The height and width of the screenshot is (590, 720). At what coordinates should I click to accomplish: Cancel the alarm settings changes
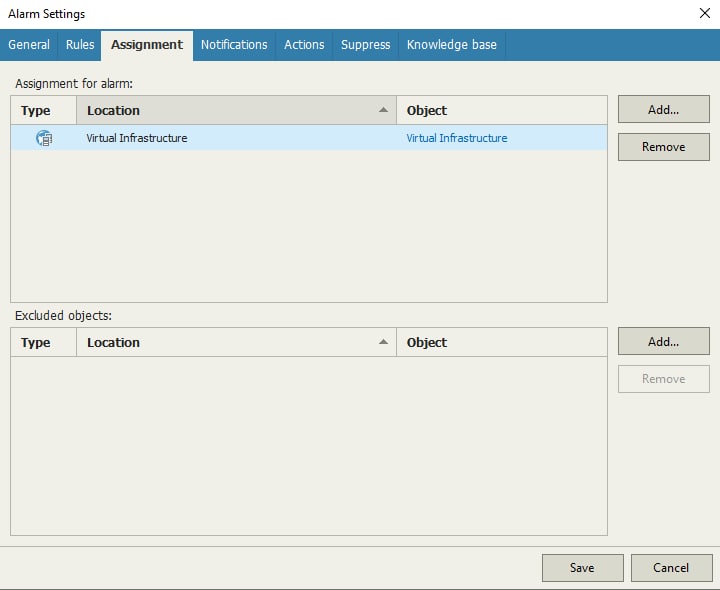click(x=671, y=568)
